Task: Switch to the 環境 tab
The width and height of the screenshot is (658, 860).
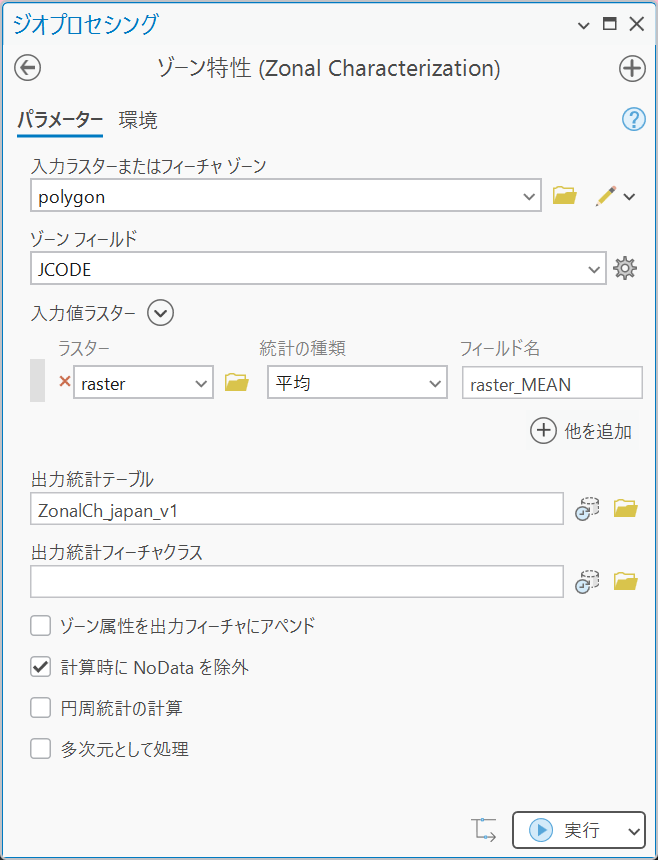Action: [x=138, y=120]
